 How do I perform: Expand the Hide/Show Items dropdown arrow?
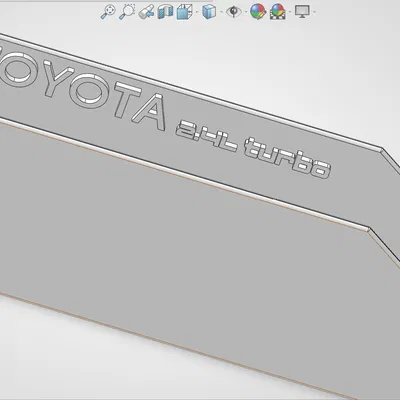coord(246,13)
